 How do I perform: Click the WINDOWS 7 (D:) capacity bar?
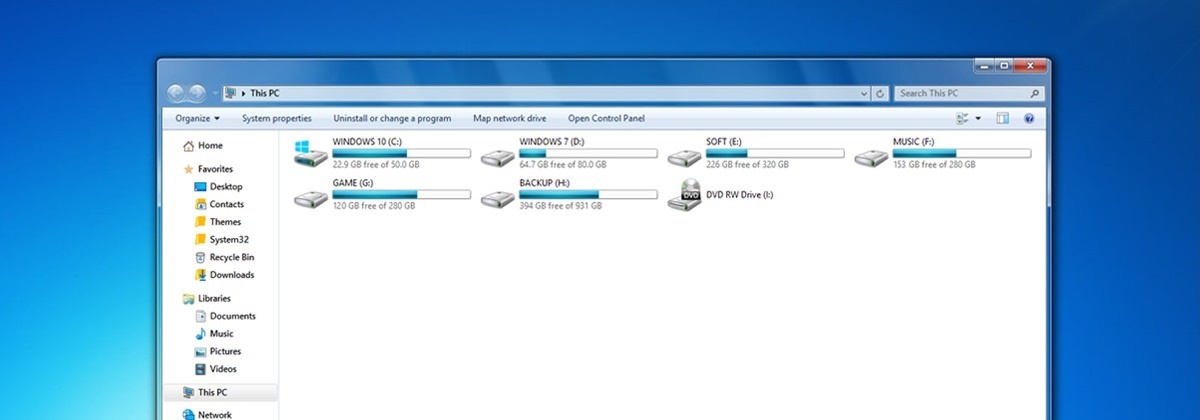588,153
